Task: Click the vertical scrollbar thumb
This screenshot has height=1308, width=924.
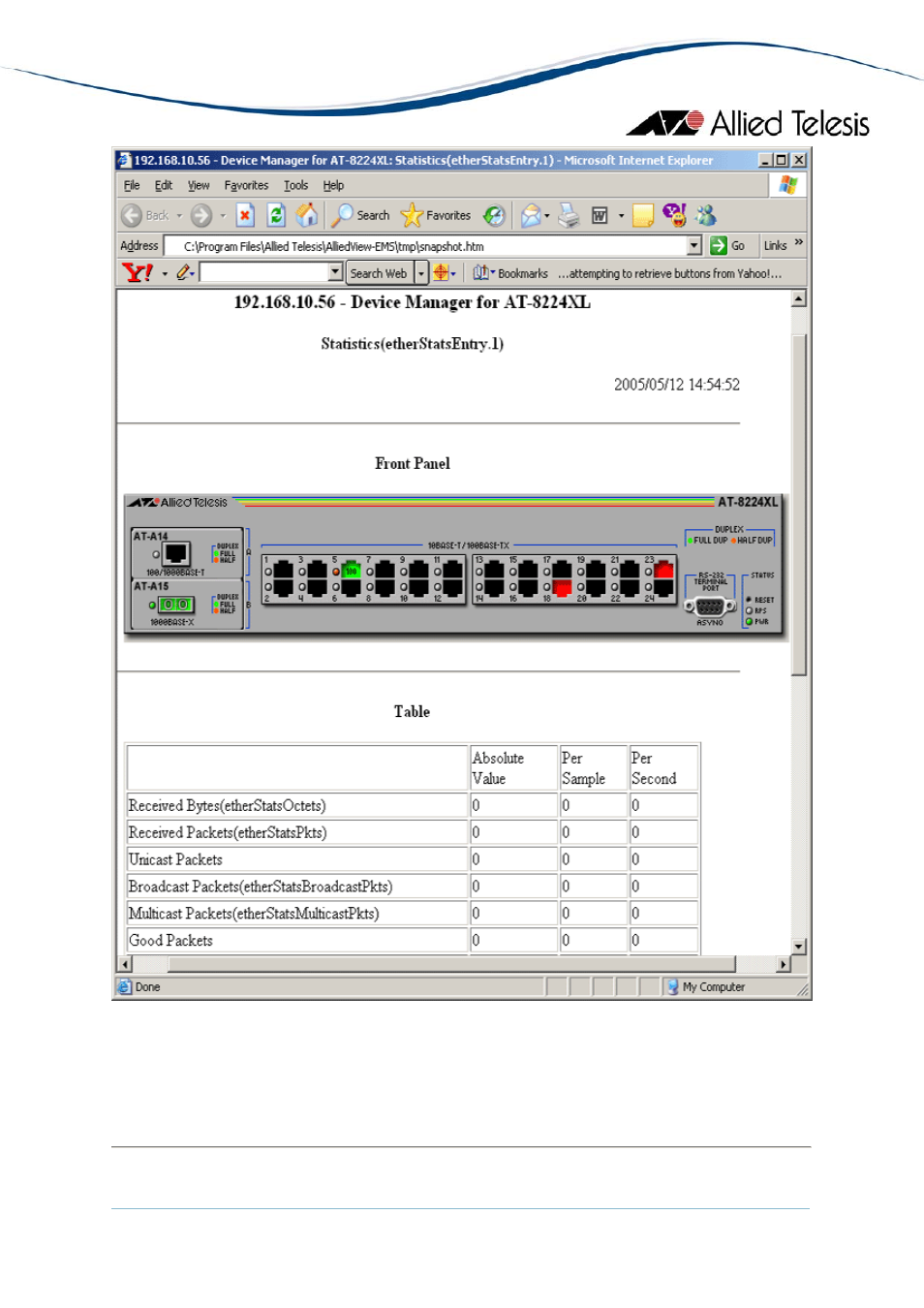Action: (799, 504)
